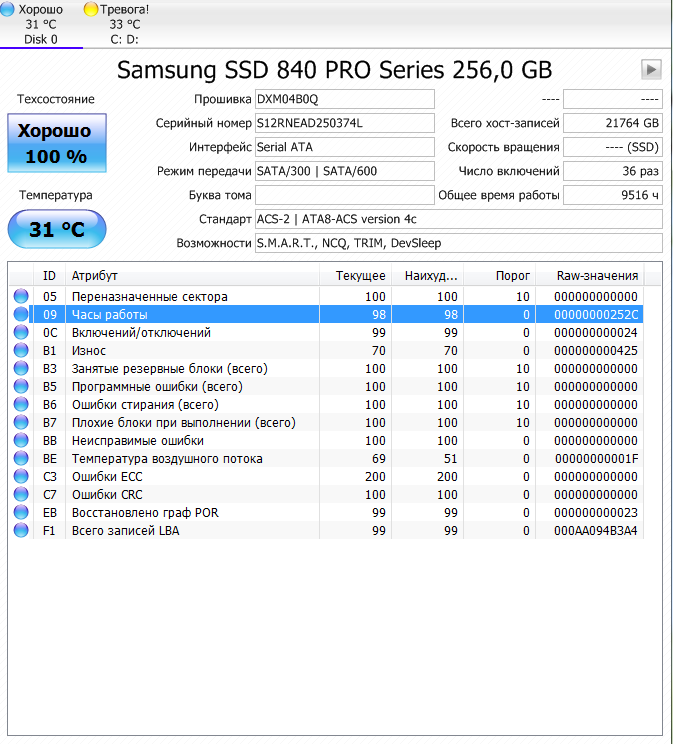Select the Включений/отключений attribute row
Viewport: 673px width, 744px height.
click(x=327, y=333)
